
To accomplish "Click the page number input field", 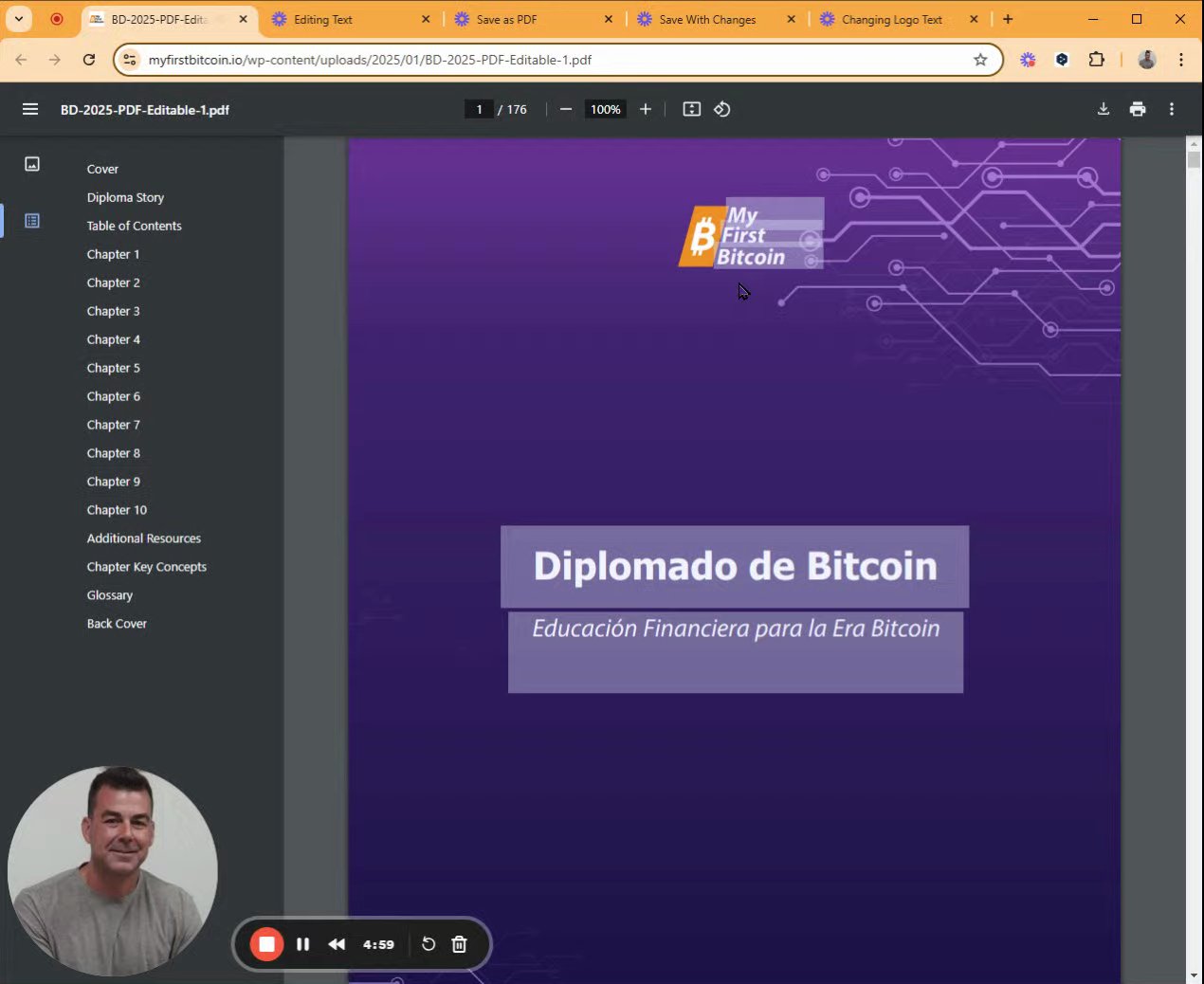I will point(479,109).
